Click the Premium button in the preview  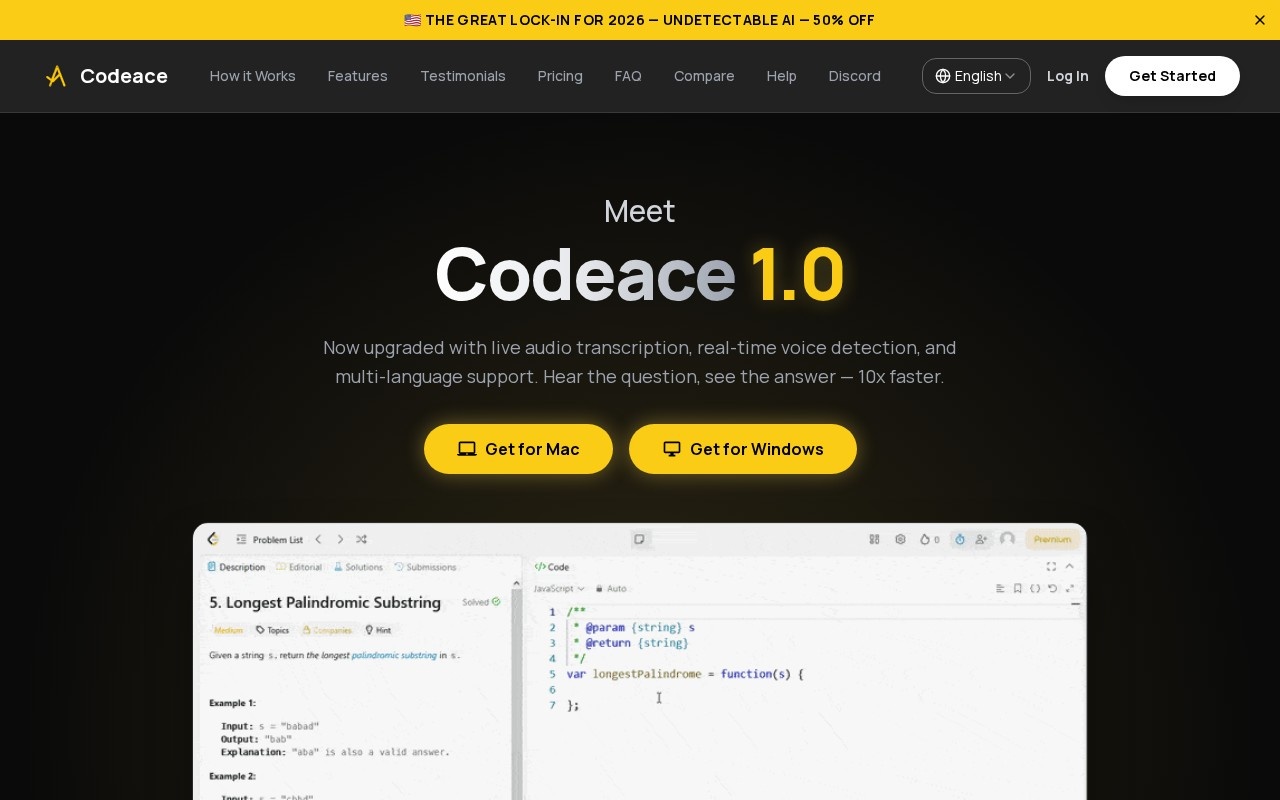(1052, 539)
